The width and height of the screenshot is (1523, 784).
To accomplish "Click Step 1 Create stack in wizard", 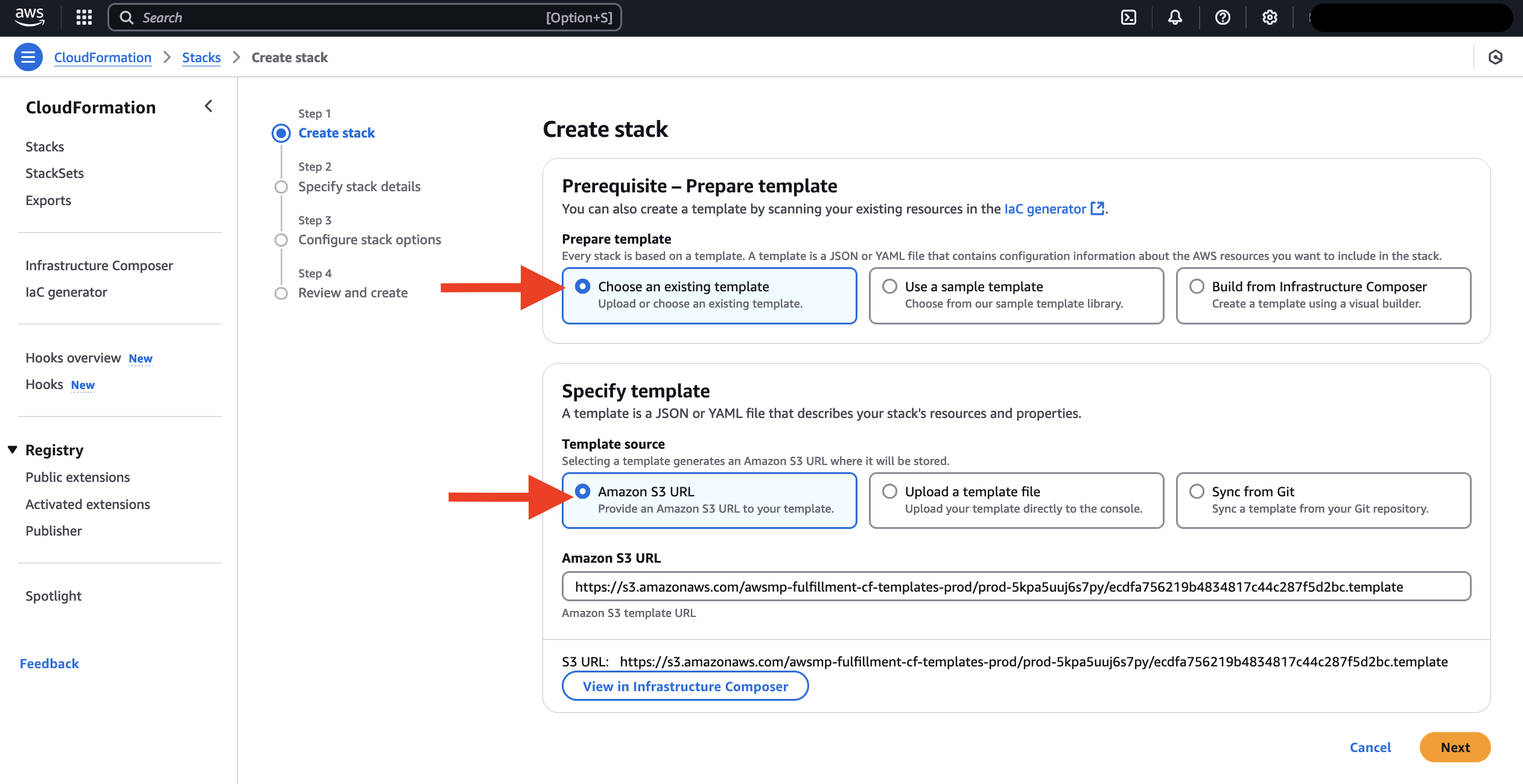I will (336, 133).
